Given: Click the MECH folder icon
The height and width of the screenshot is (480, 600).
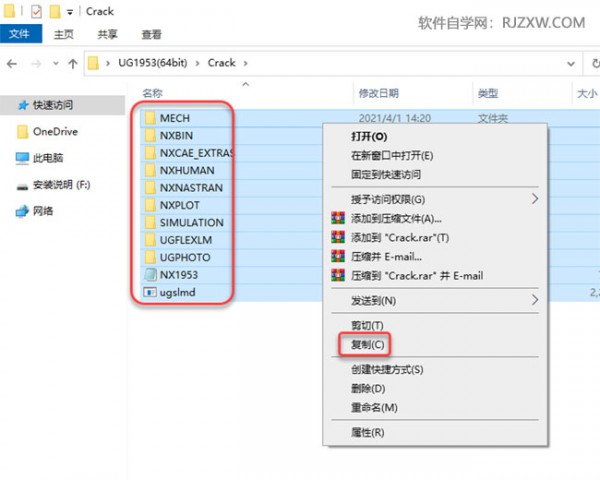Looking at the screenshot, I should pos(150,118).
